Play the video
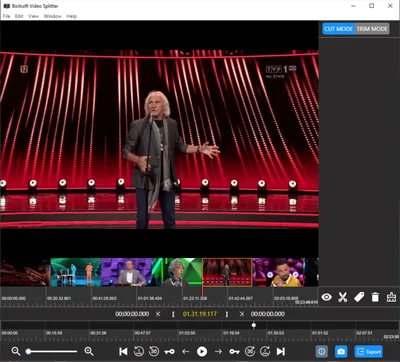 click(202, 351)
